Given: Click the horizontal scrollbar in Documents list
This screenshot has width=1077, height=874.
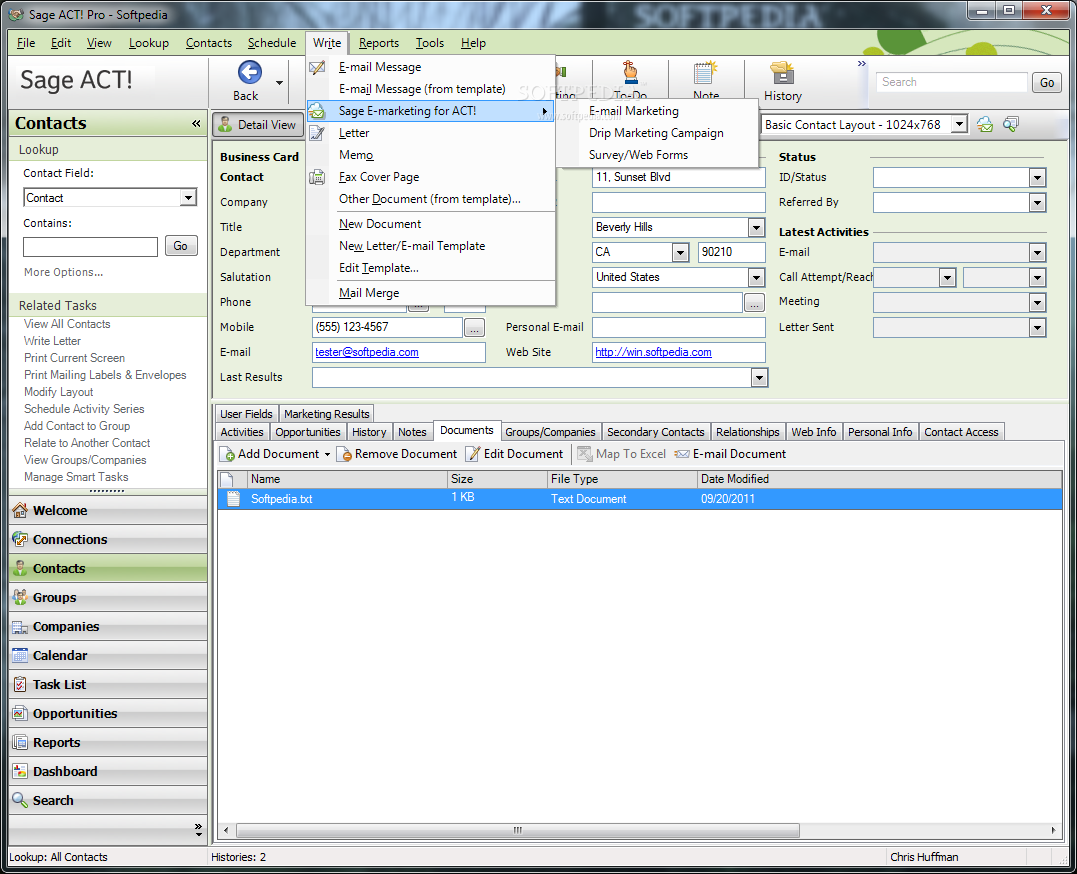Looking at the screenshot, I should point(517,830).
